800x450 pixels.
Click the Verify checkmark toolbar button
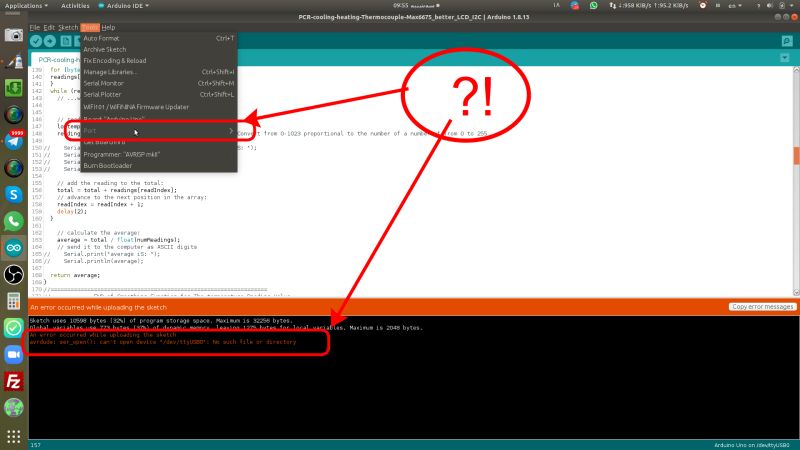[36, 41]
